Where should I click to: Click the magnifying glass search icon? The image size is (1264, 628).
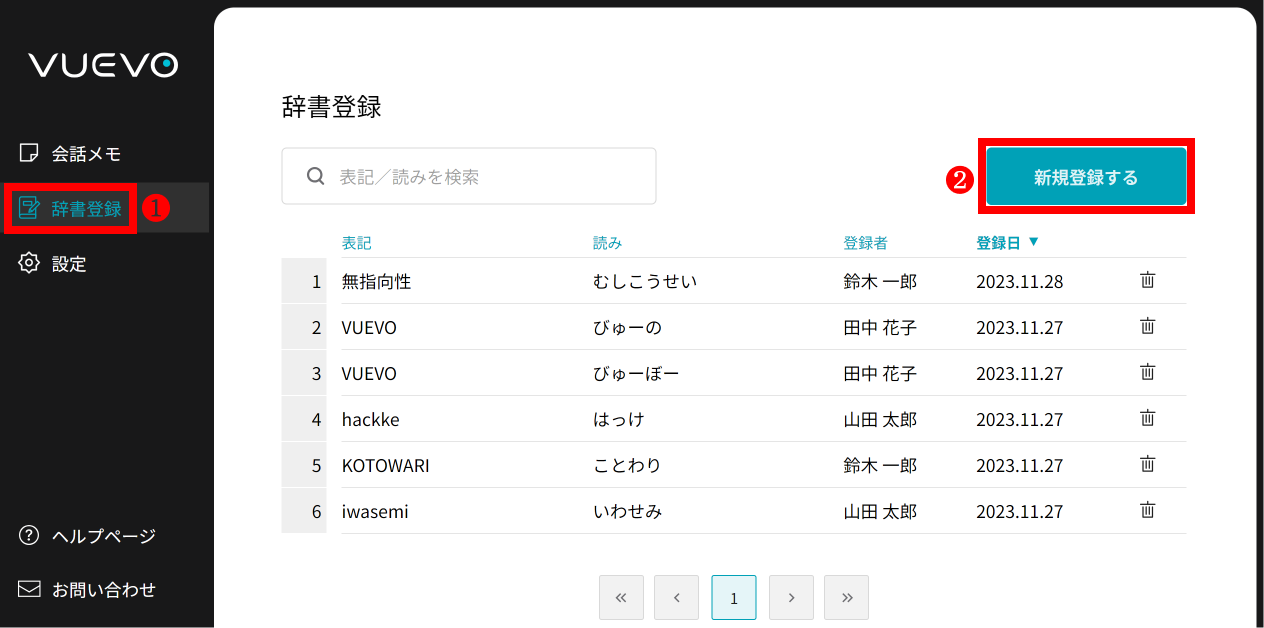coord(315,176)
